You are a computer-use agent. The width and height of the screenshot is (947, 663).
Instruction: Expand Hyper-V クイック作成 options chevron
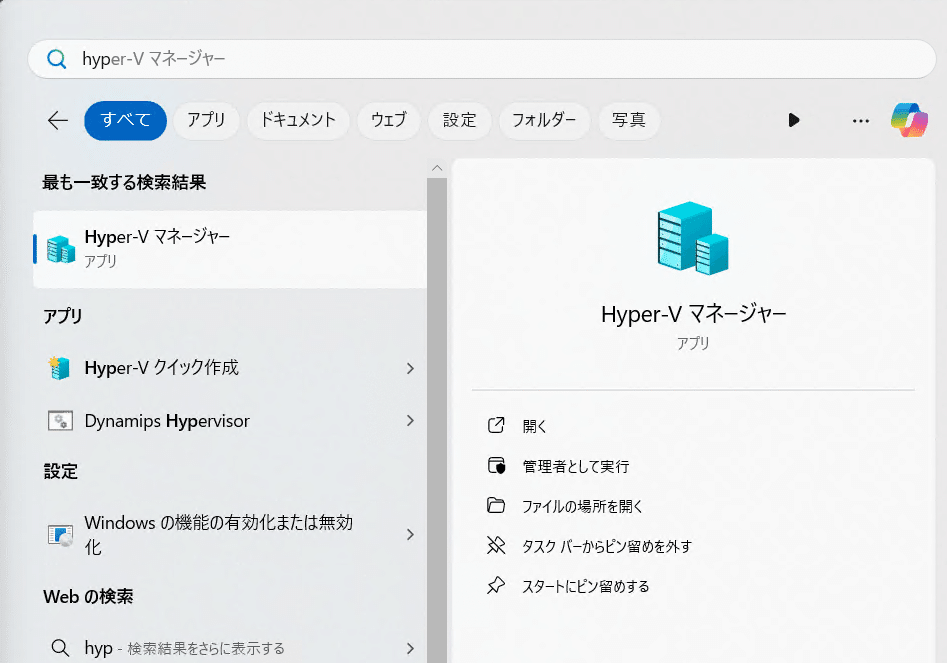tap(410, 368)
